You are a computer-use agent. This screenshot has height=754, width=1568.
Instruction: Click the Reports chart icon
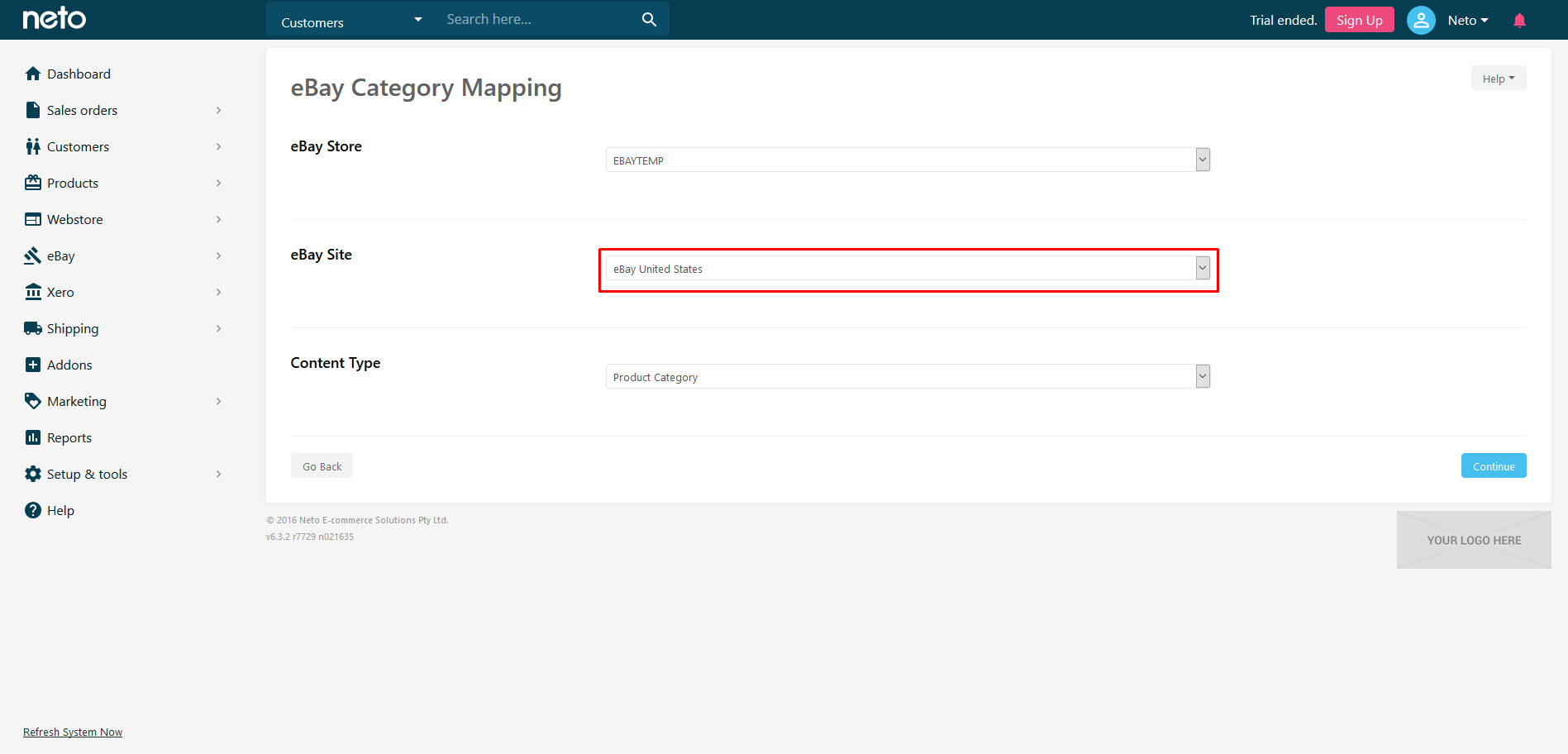point(33,437)
